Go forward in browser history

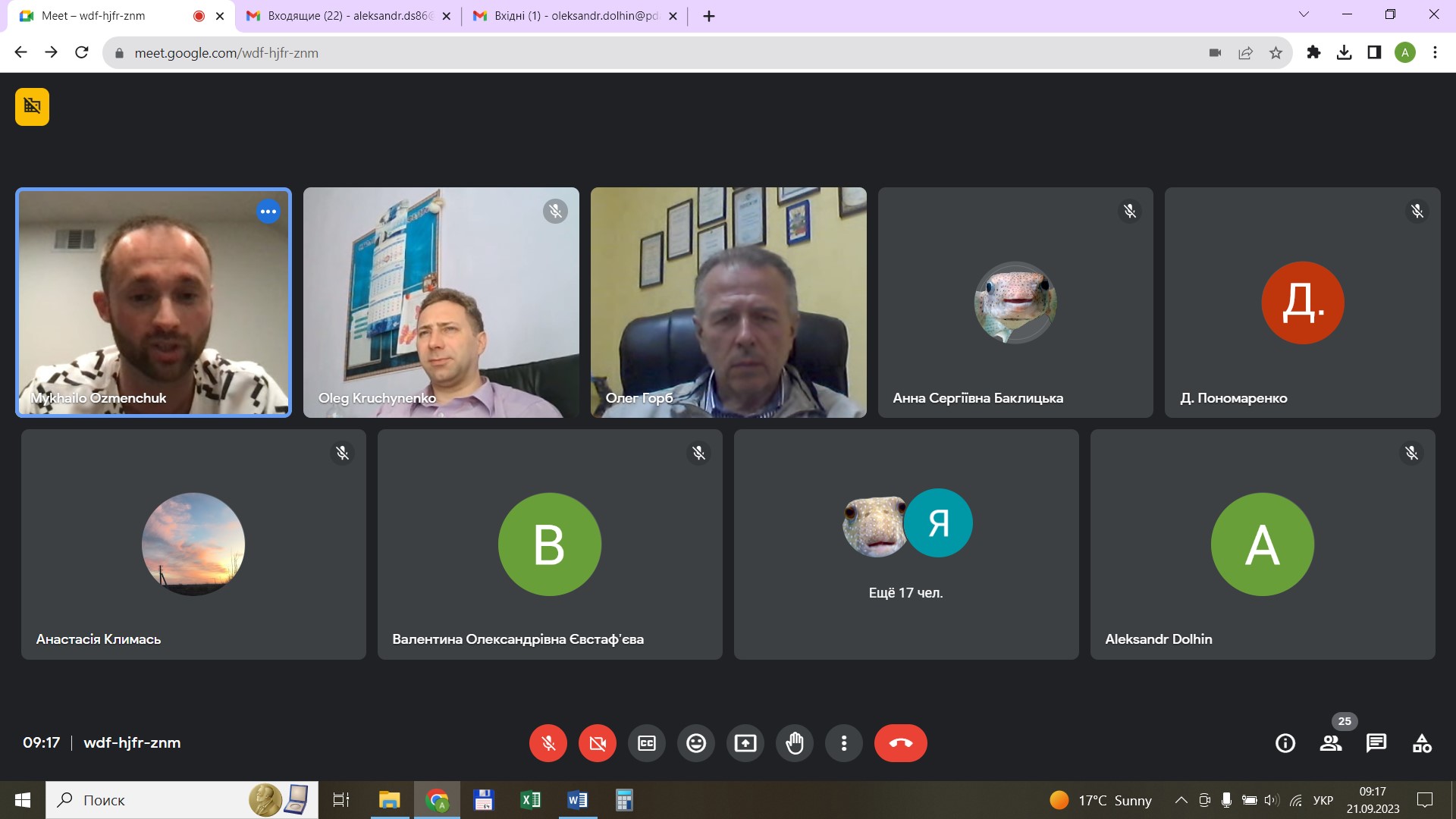51,52
